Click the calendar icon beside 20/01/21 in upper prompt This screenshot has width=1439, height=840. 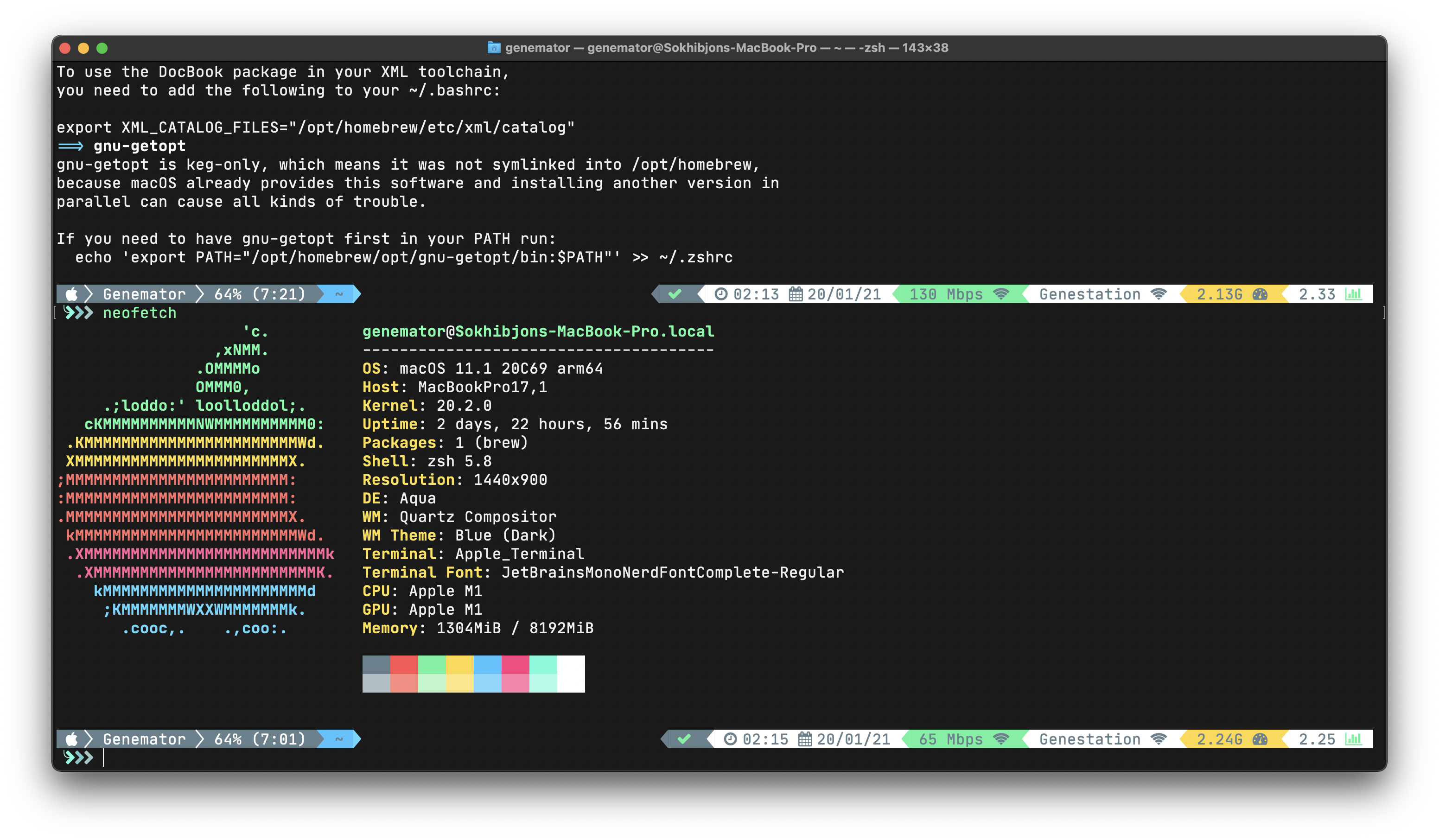pyautogui.click(x=796, y=294)
